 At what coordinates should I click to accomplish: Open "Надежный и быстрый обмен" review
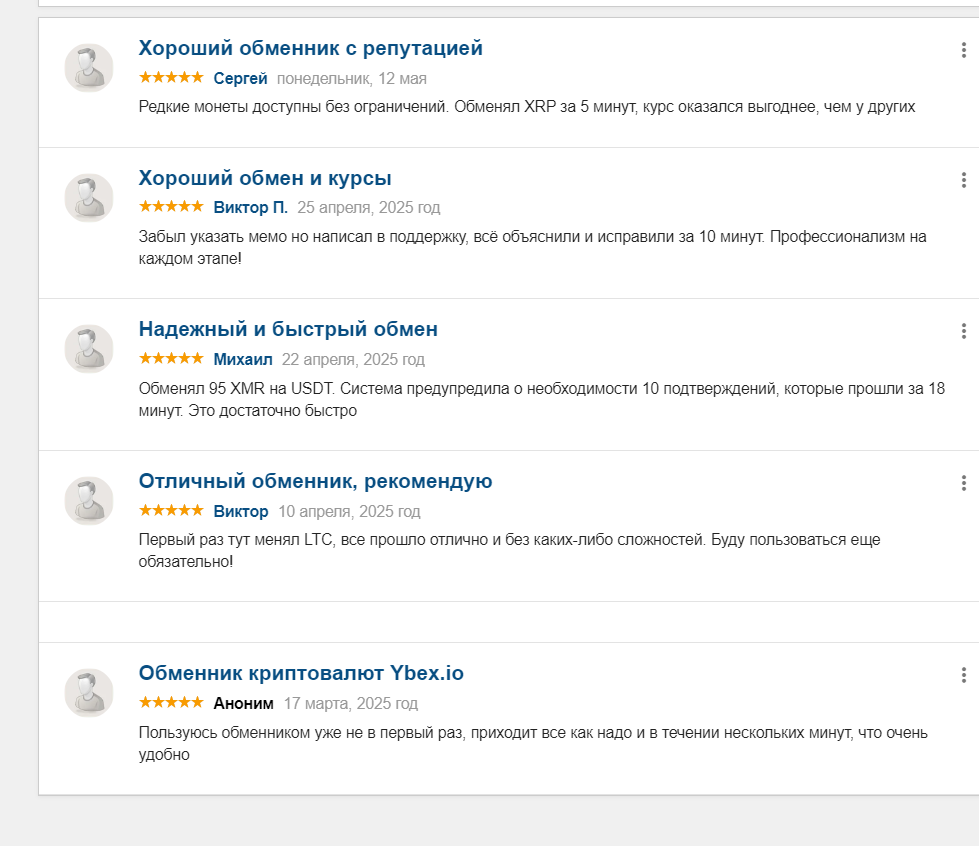pos(288,329)
